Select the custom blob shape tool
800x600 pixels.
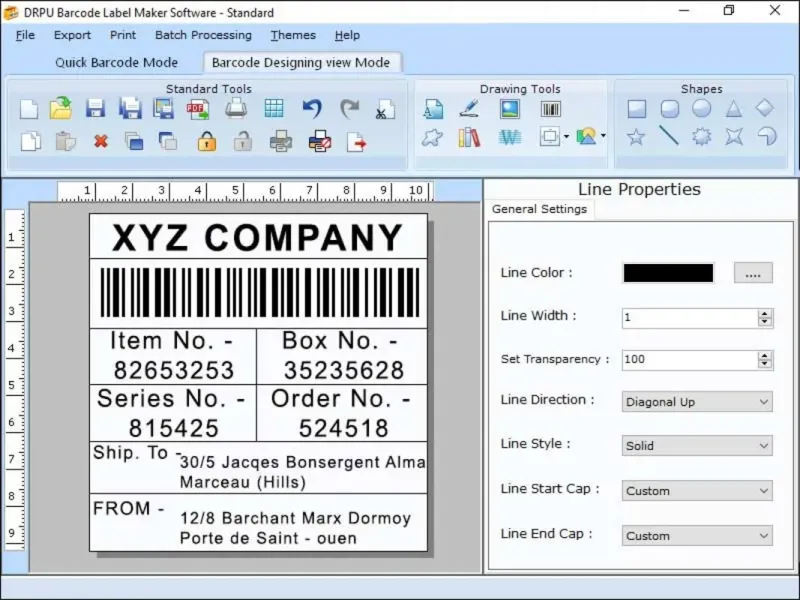[x=432, y=137]
